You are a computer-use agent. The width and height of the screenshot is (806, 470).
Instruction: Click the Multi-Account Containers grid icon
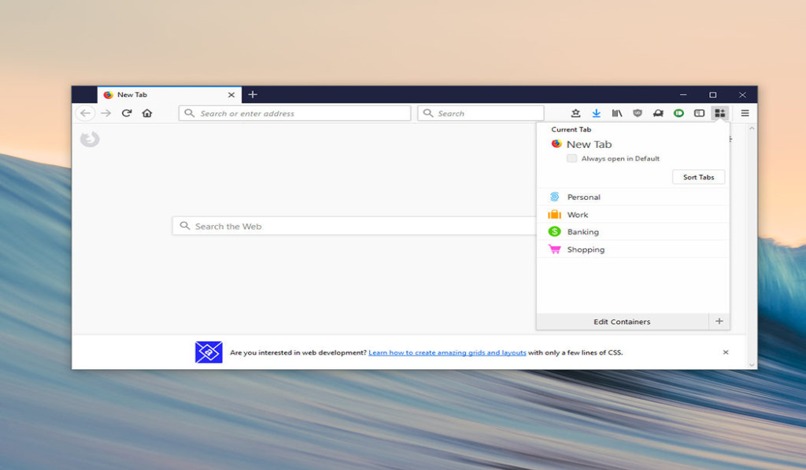pos(720,113)
